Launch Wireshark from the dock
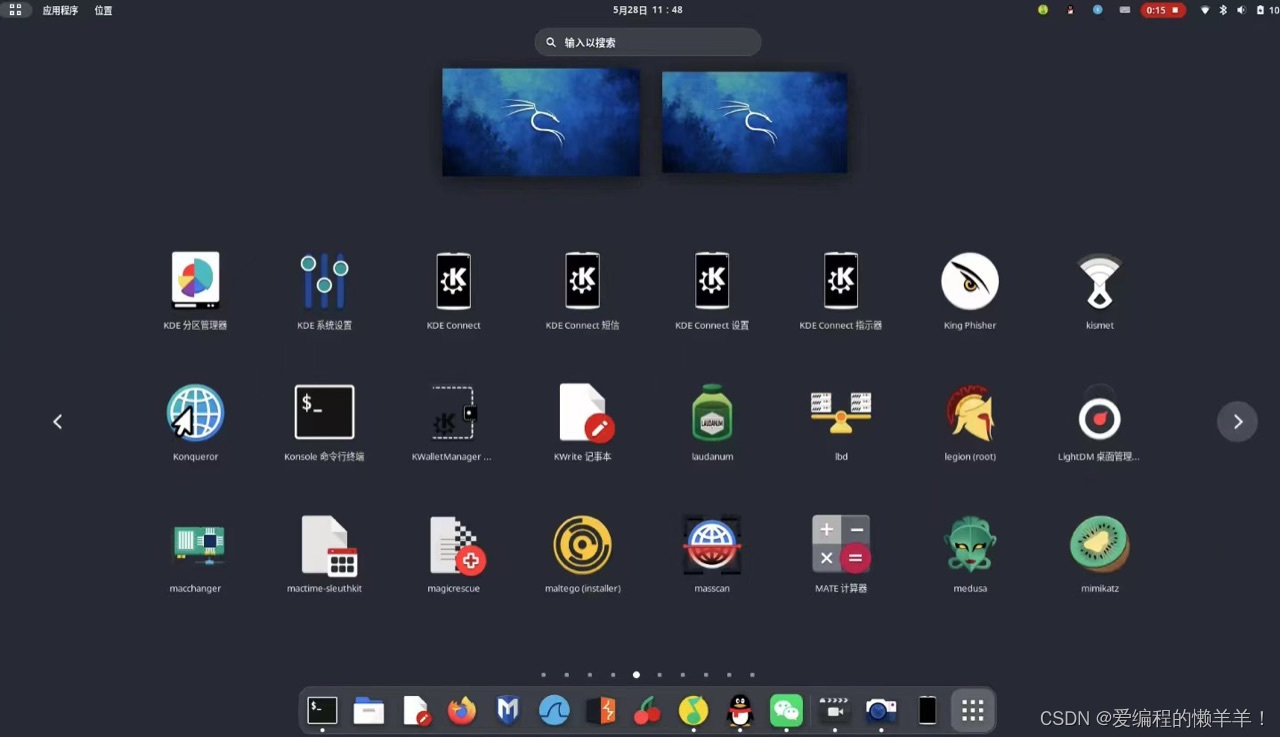This screenshot has width=1280, height=738. (x=554, y=710)
